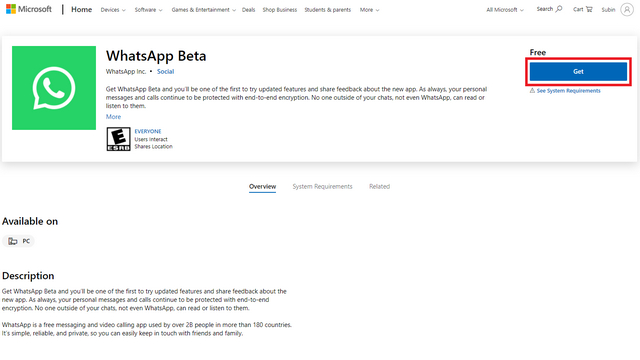
Task: Click the blue Get button
Action: click(x=578, y=71)
